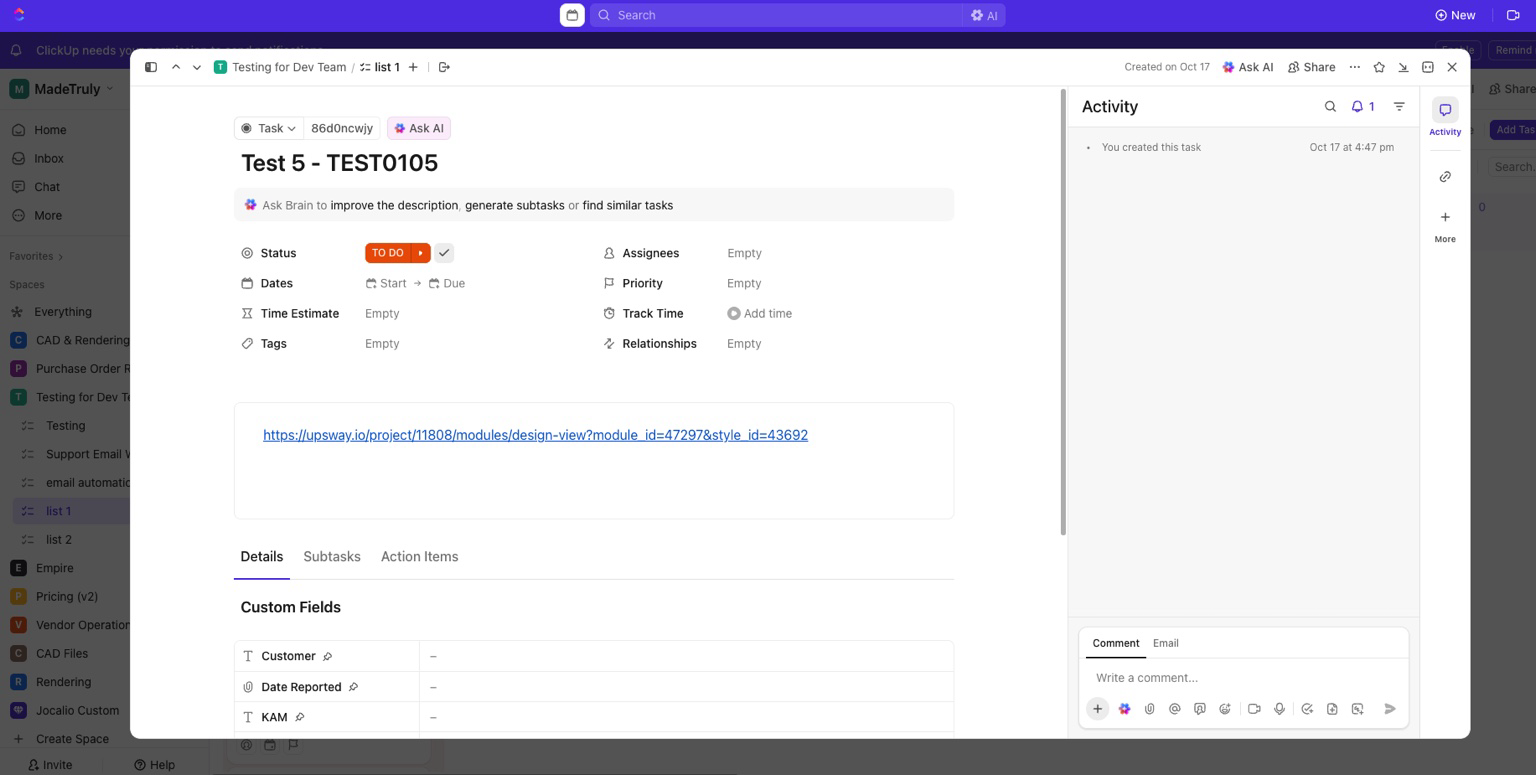1536x775 pixels.
Task: Mark task complete with the checkmark button
Action: point(444,253)
